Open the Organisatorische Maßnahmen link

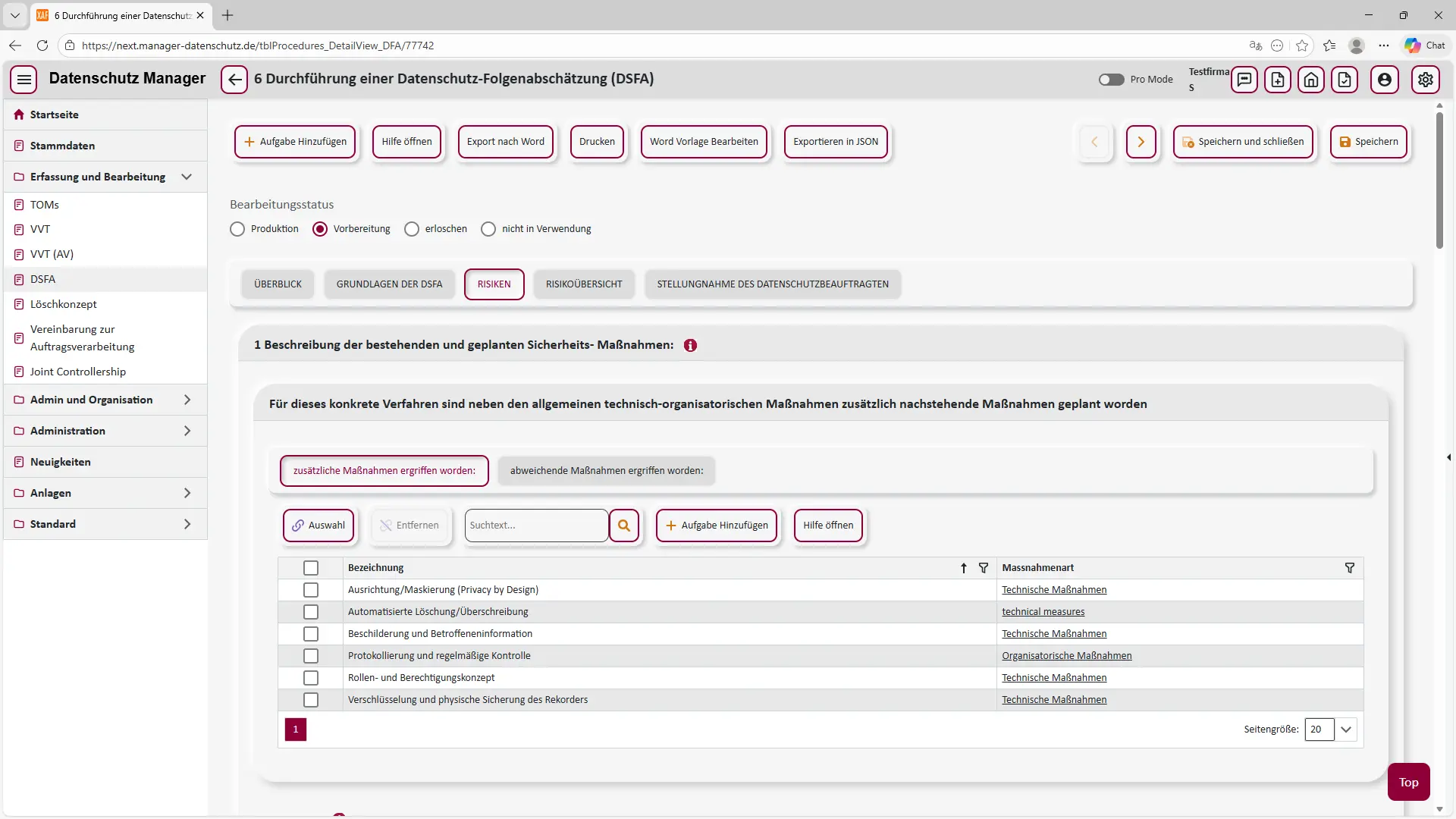tap(1066, 656)
